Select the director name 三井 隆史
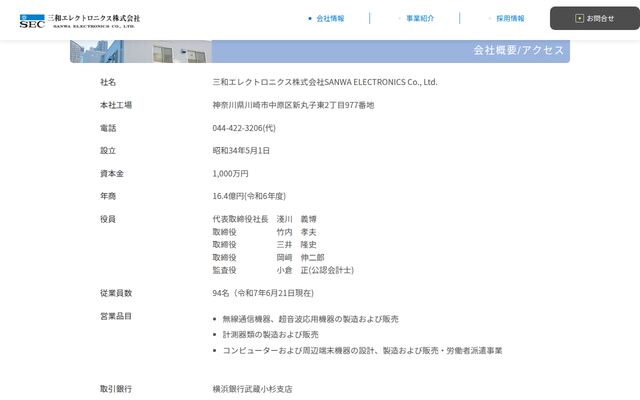Image resolution: width=640 pixels, height=400 pixels. [x=296, y=244]
